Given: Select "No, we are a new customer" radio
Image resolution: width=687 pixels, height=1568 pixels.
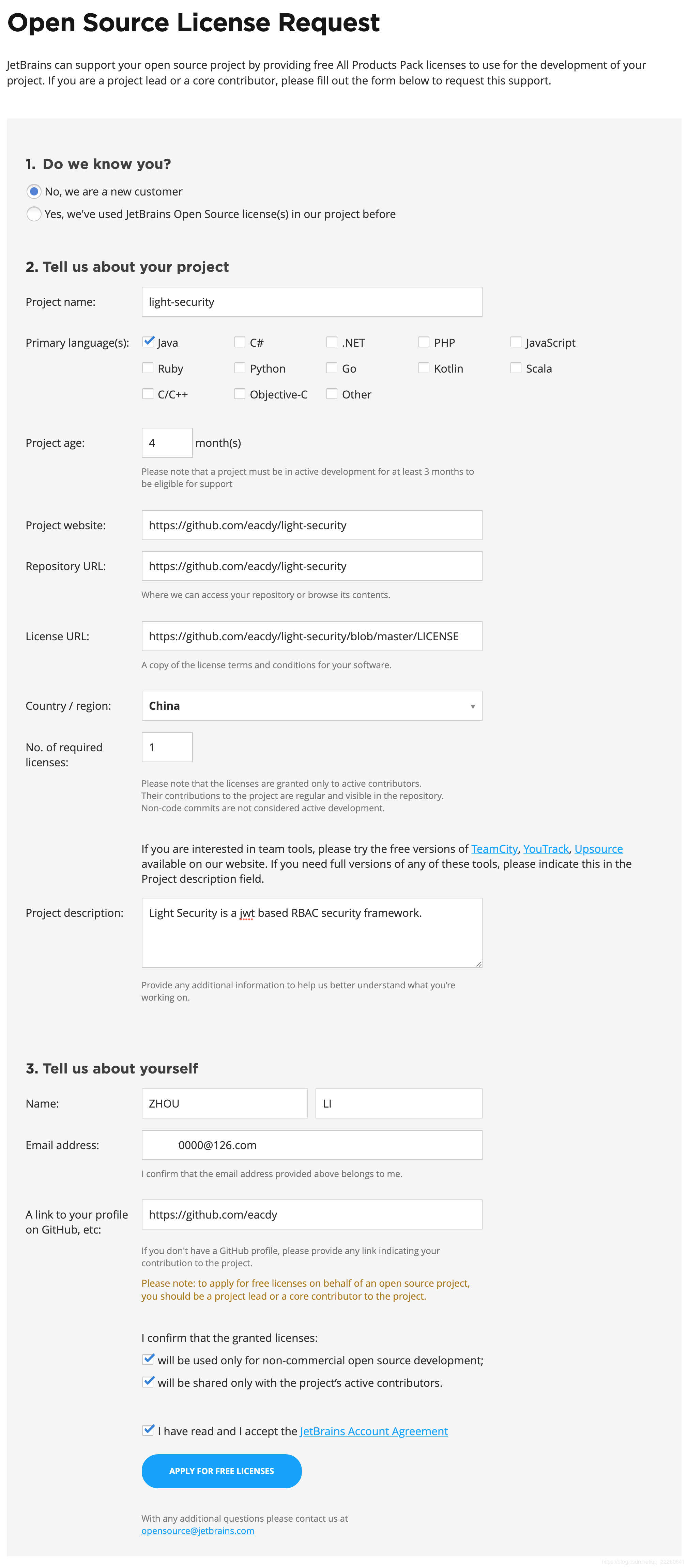Looking at the screenshot, I should 34,191.
